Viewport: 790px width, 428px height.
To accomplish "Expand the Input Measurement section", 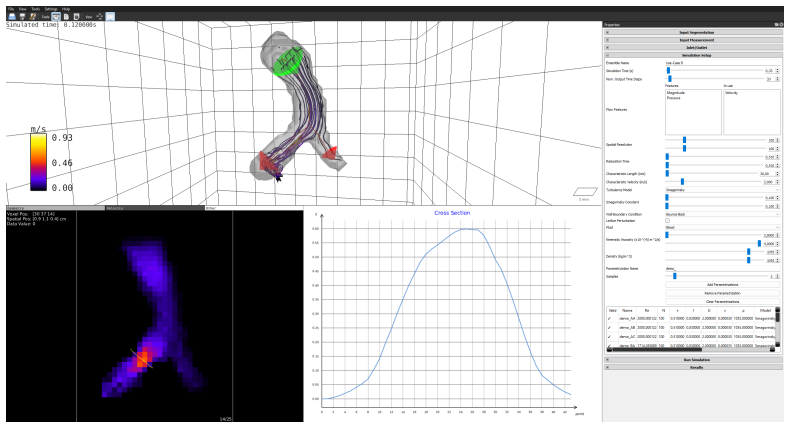I will point(693,40).
